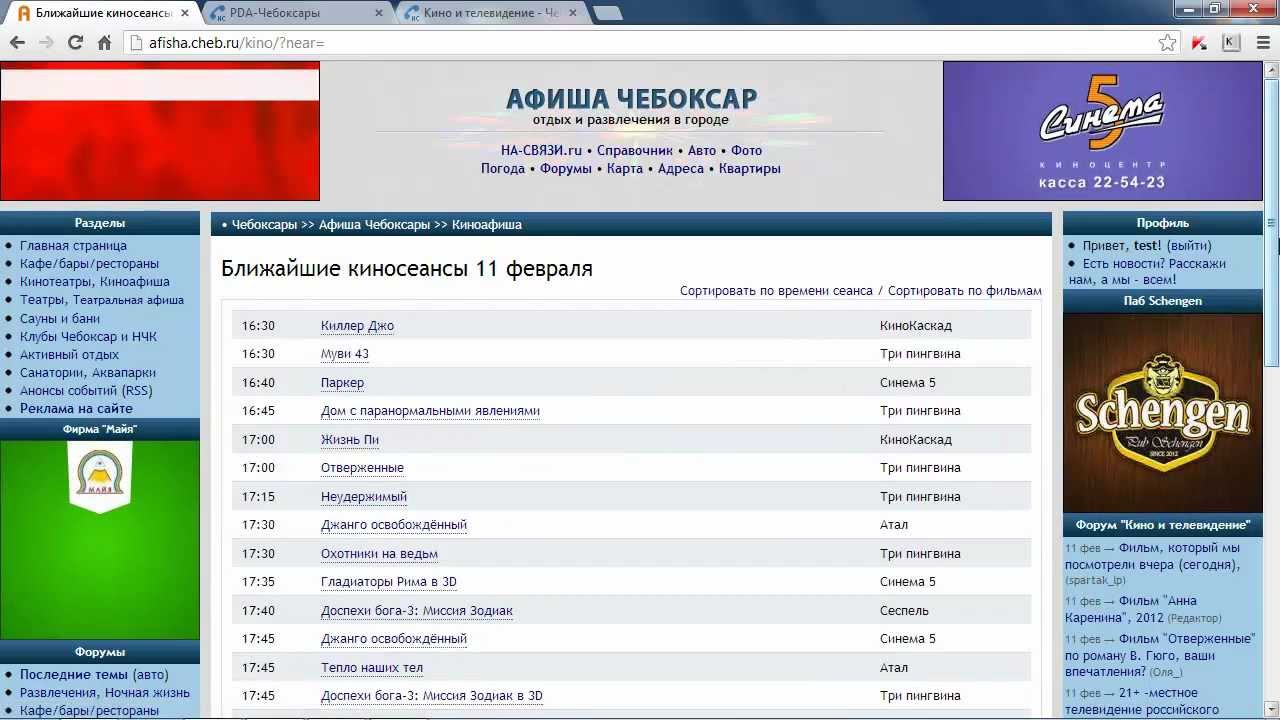This screenshot has height=720, width=1280.
Task: Click the Киноафиша breadcrumb link
Action: [x=487, y=225]
